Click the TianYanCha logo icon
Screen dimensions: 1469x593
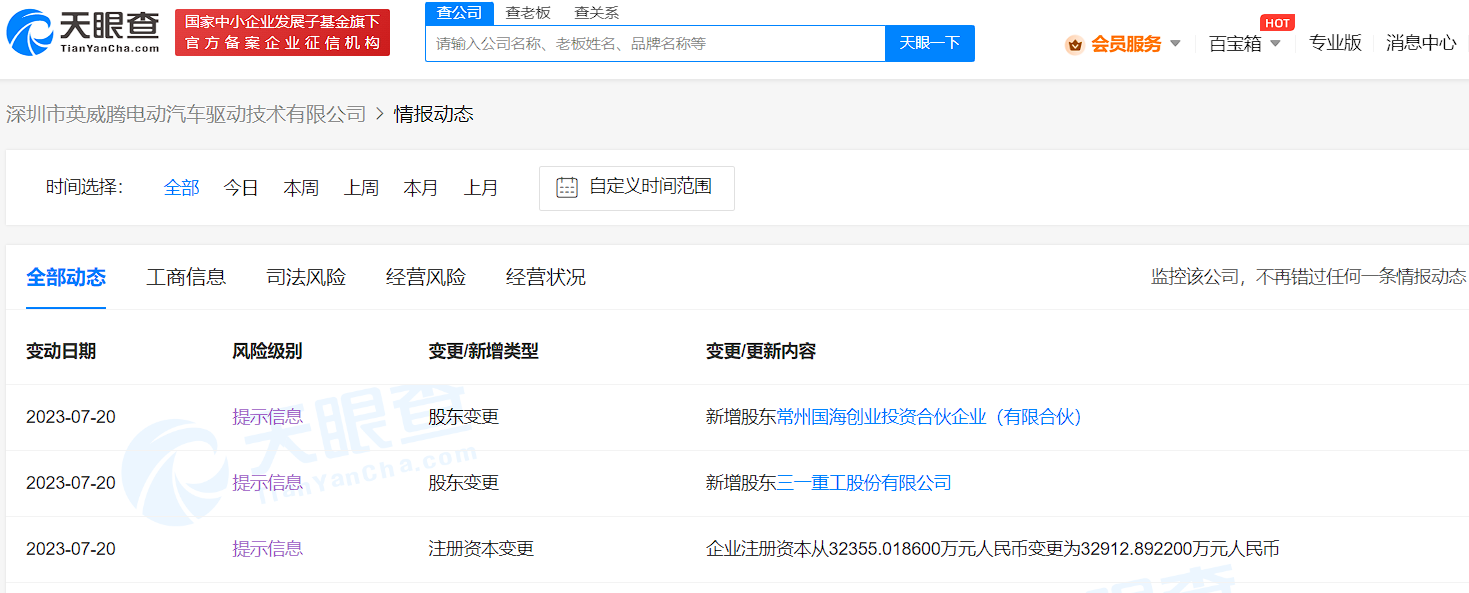point(30,32)
